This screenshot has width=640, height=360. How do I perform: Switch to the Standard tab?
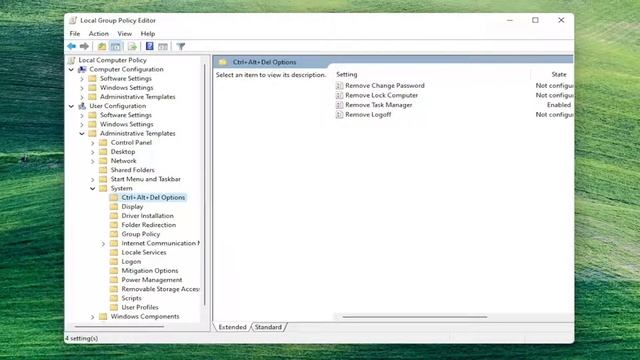[x=268, y=327]
